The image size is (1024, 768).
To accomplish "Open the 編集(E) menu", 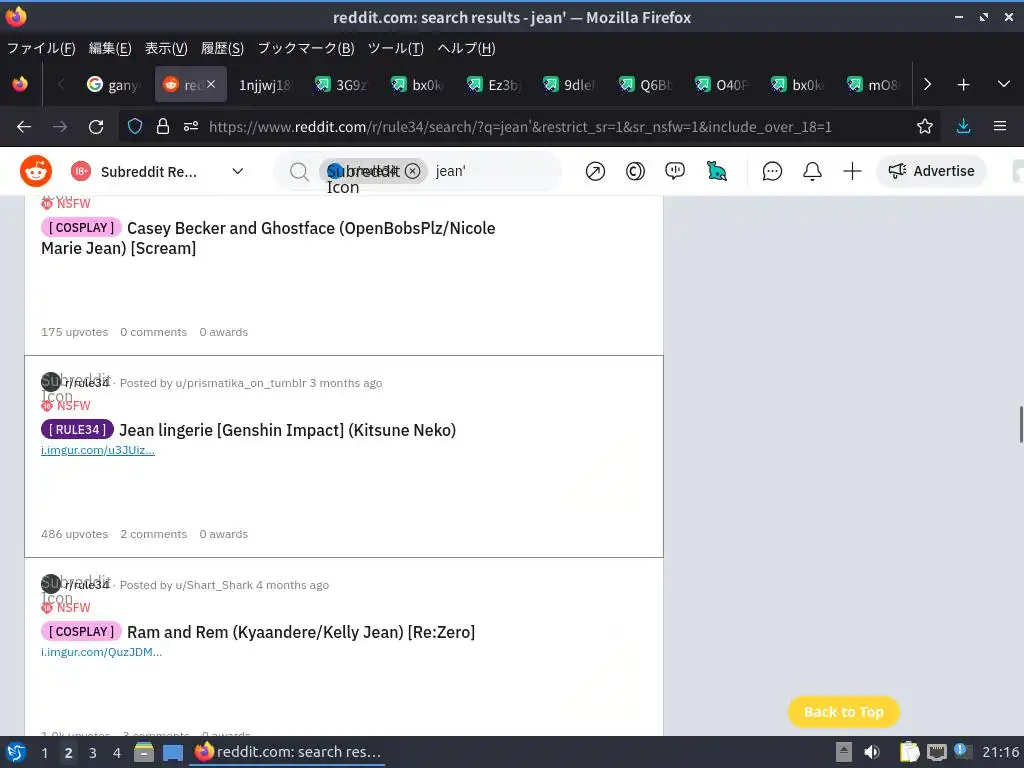I will pyautogui.click(x=110, y=48).
